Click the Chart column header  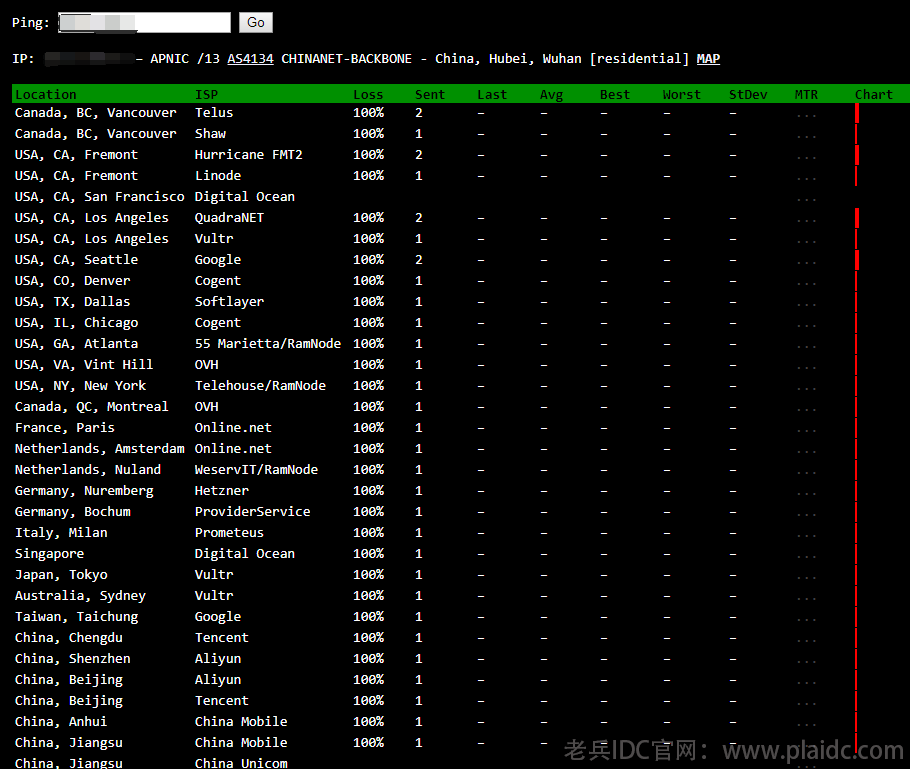click(873, 95)
